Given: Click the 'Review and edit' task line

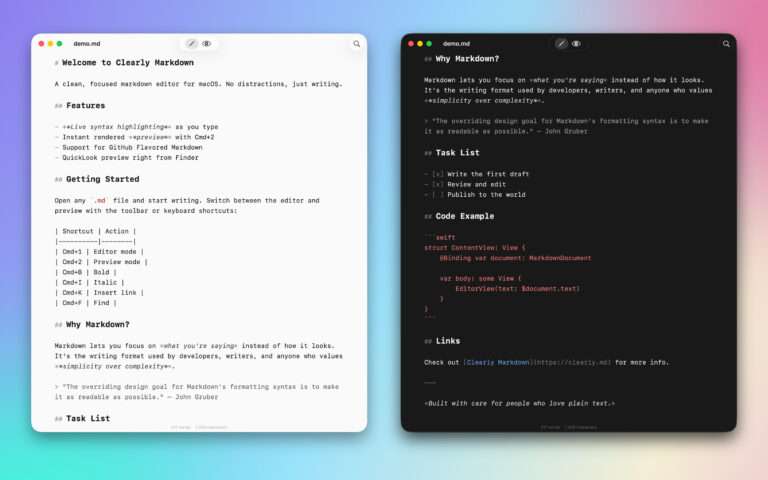Looking at the screenshot, I should [x=465, y=185].
